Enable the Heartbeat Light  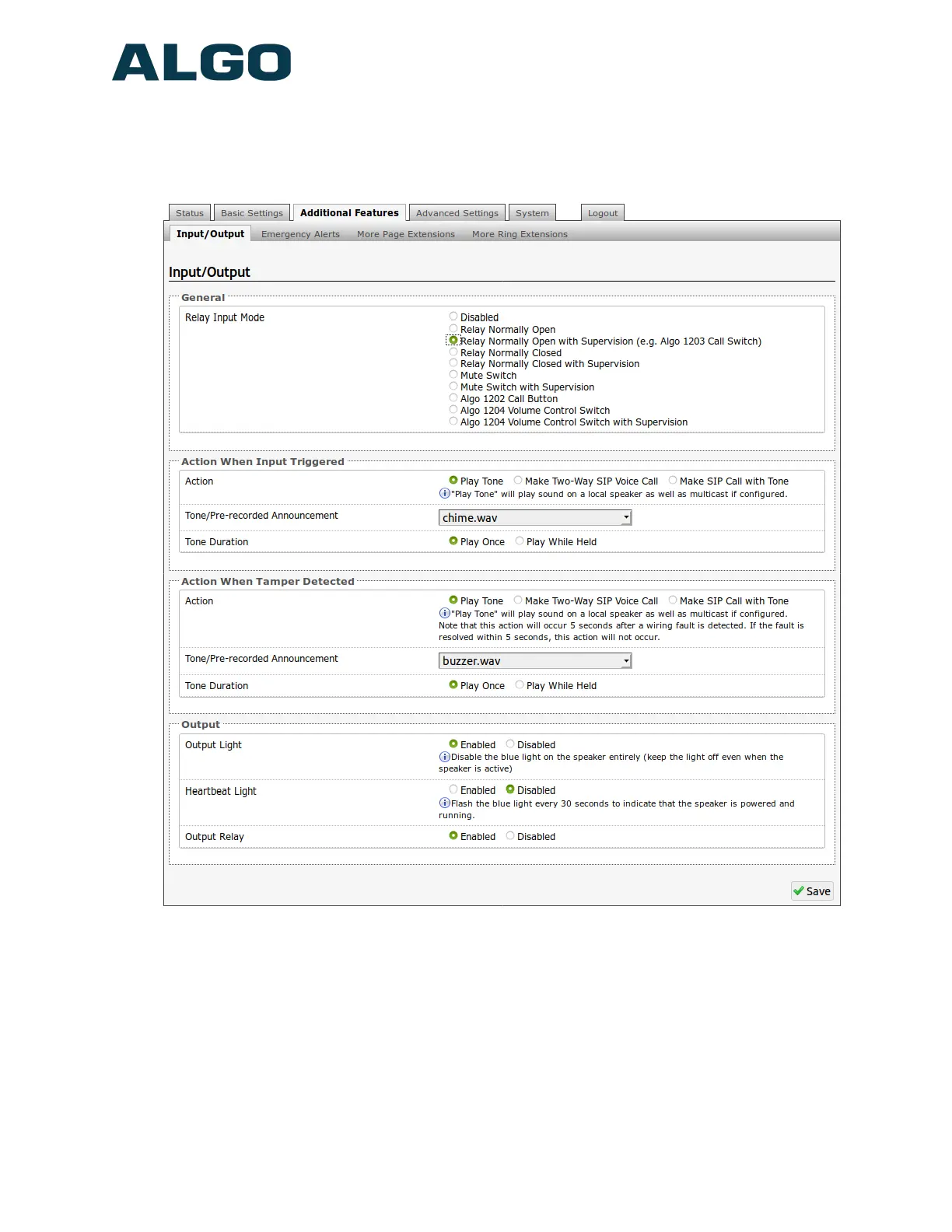(x=453, y=789)
